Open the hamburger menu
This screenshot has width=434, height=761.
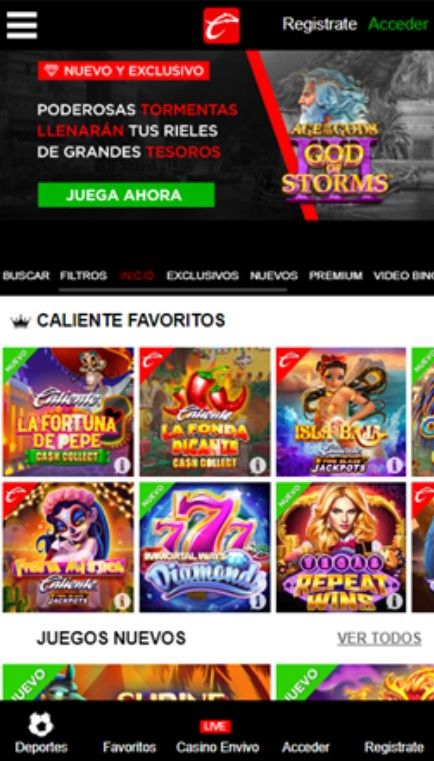21,25
